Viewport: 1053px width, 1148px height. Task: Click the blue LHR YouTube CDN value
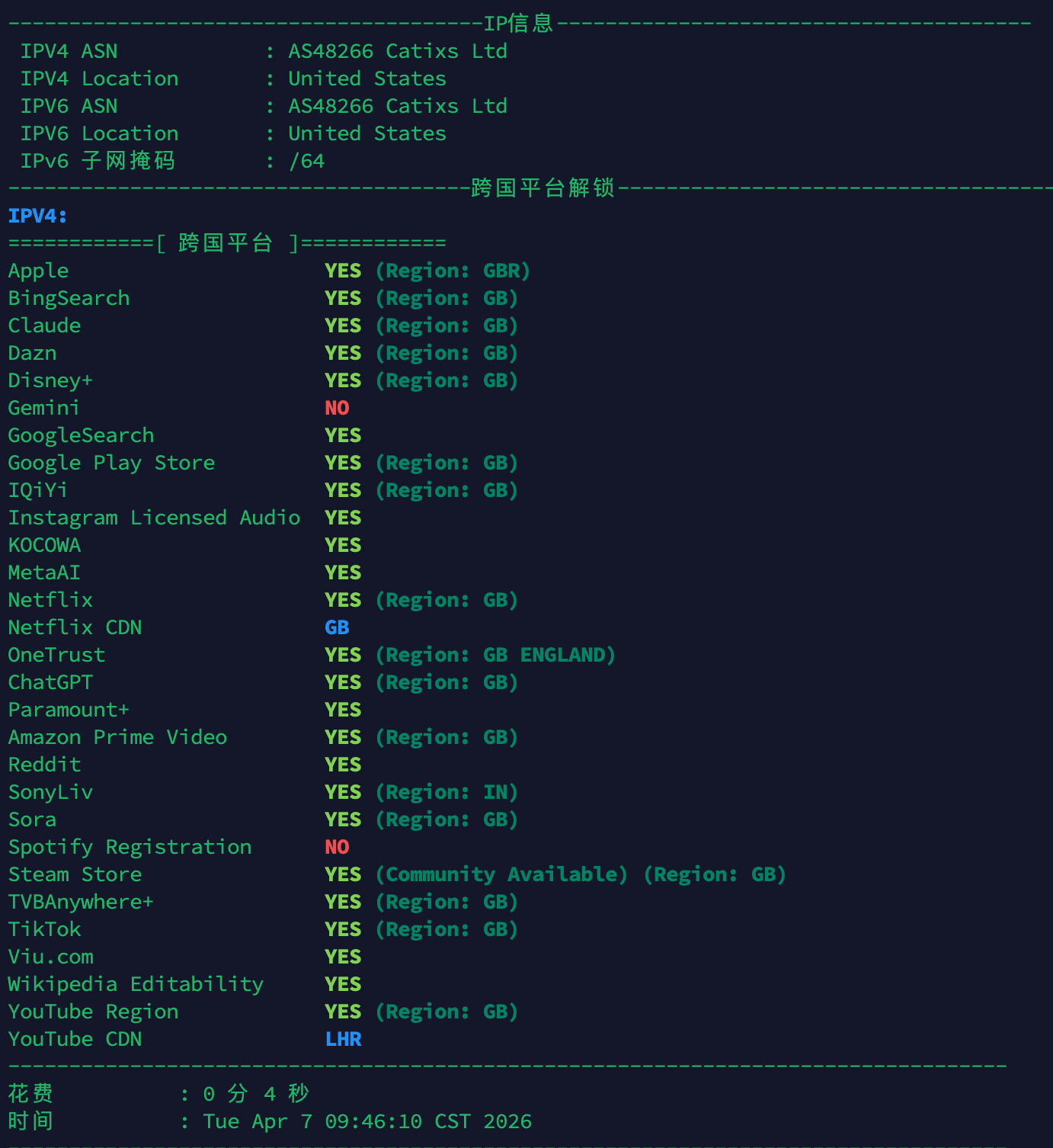(x=343, y=1039)
